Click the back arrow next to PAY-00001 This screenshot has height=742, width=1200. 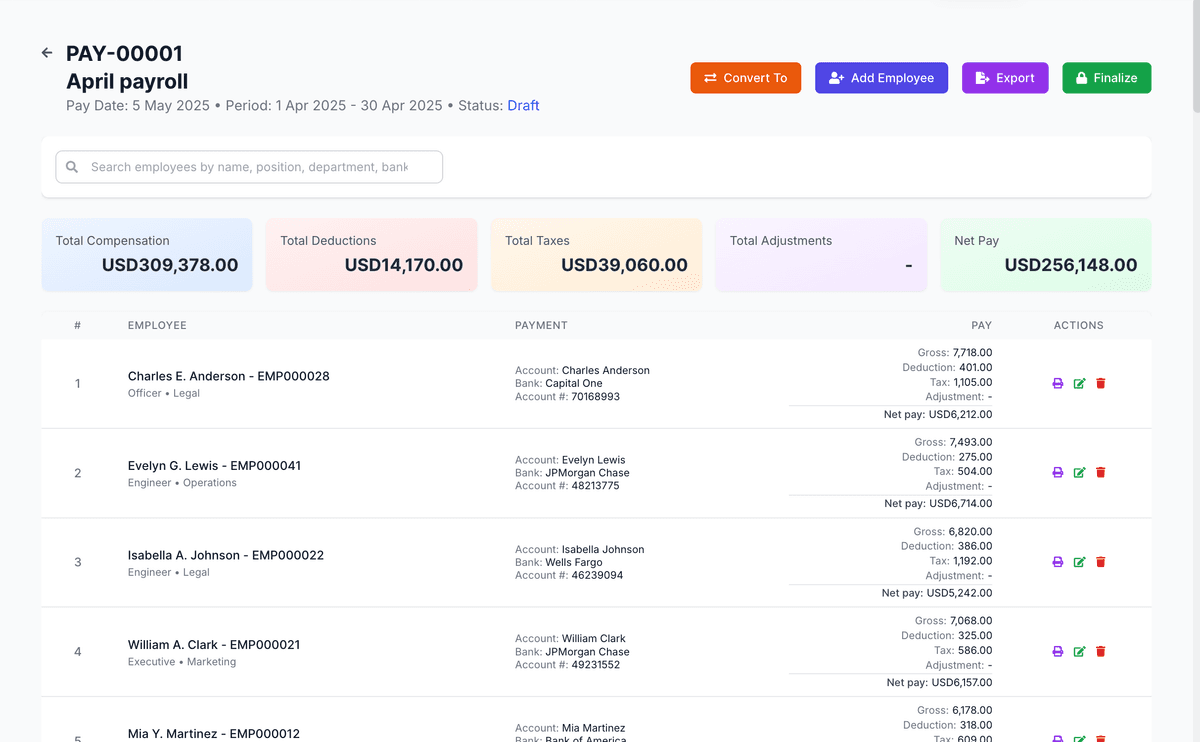pyautogui.click(x=47, y=53)
